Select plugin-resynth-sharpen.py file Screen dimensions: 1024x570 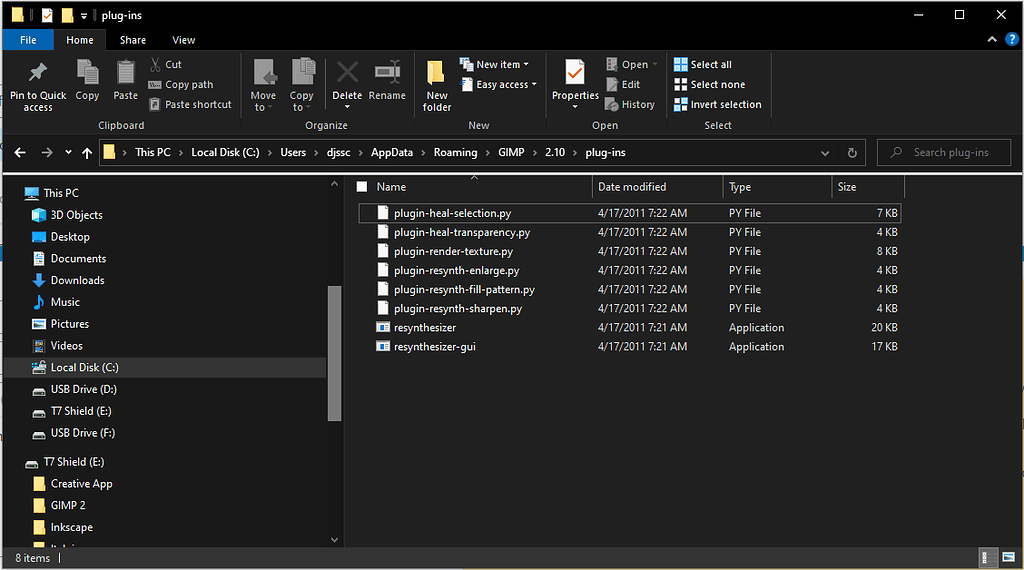click(630, 308)
